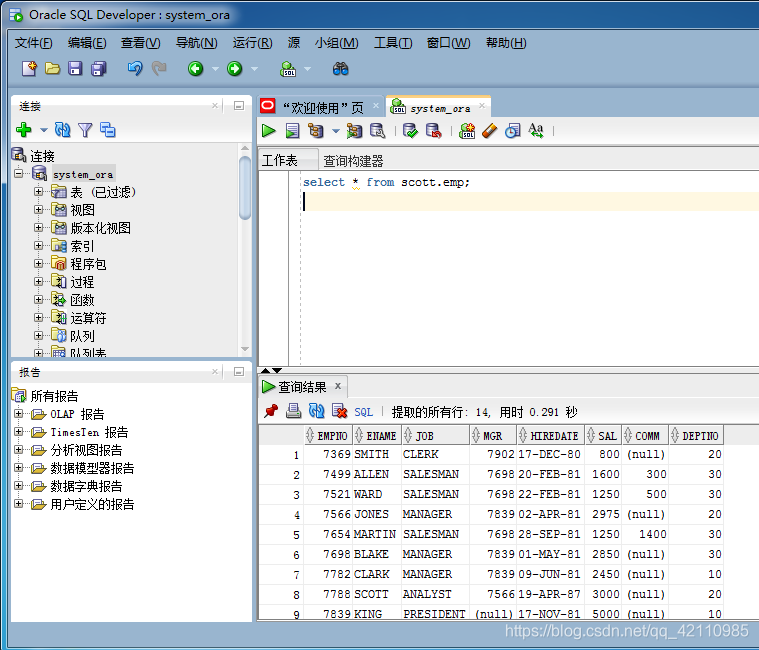Expand the 数据字典报告 folder
This screenshot has height=650, width=759.
pyautogui.click(x=18, y=486)
